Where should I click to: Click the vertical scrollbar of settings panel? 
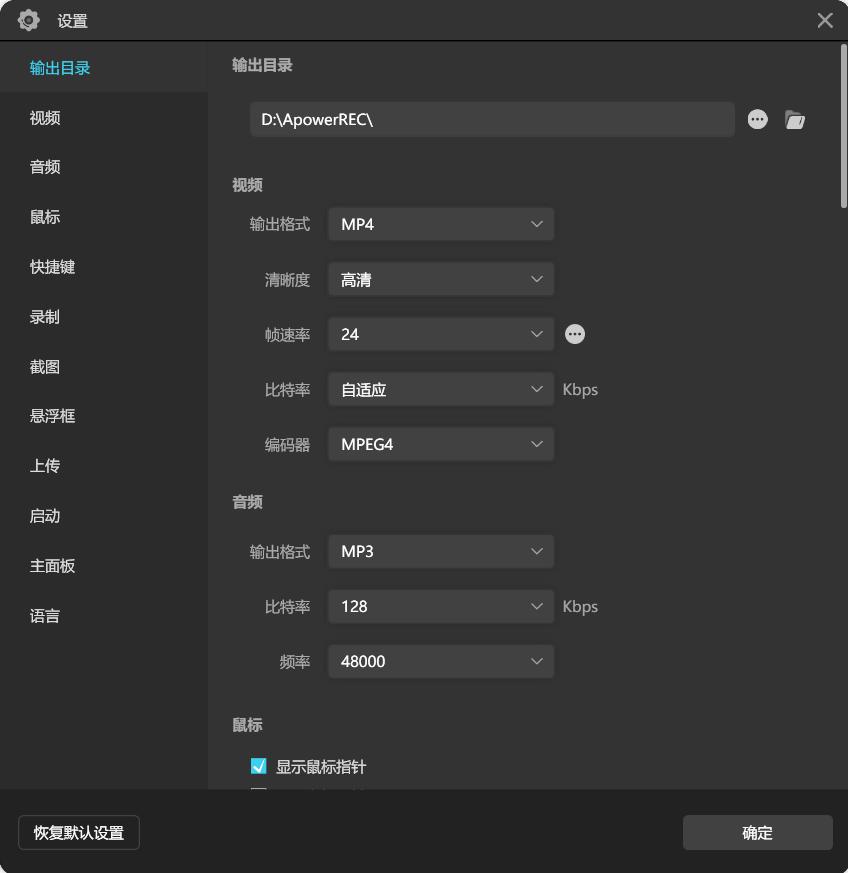pyautogui.click(x=844, y=126)
